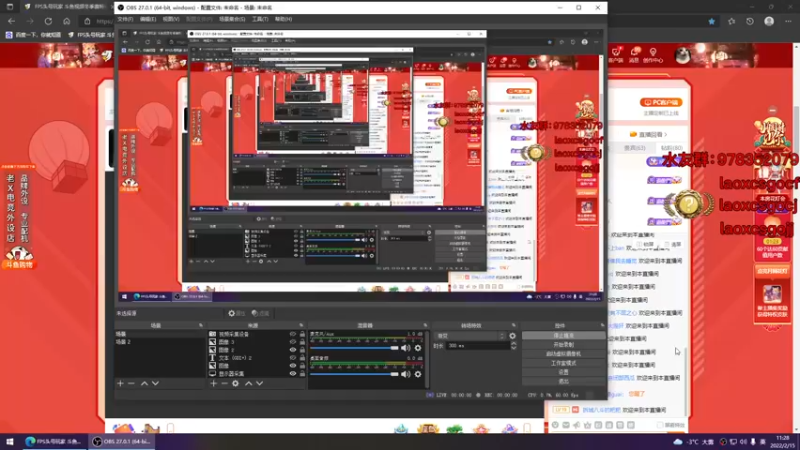Toggle visibility of 图像 2 source

click(x=293, y=350)
